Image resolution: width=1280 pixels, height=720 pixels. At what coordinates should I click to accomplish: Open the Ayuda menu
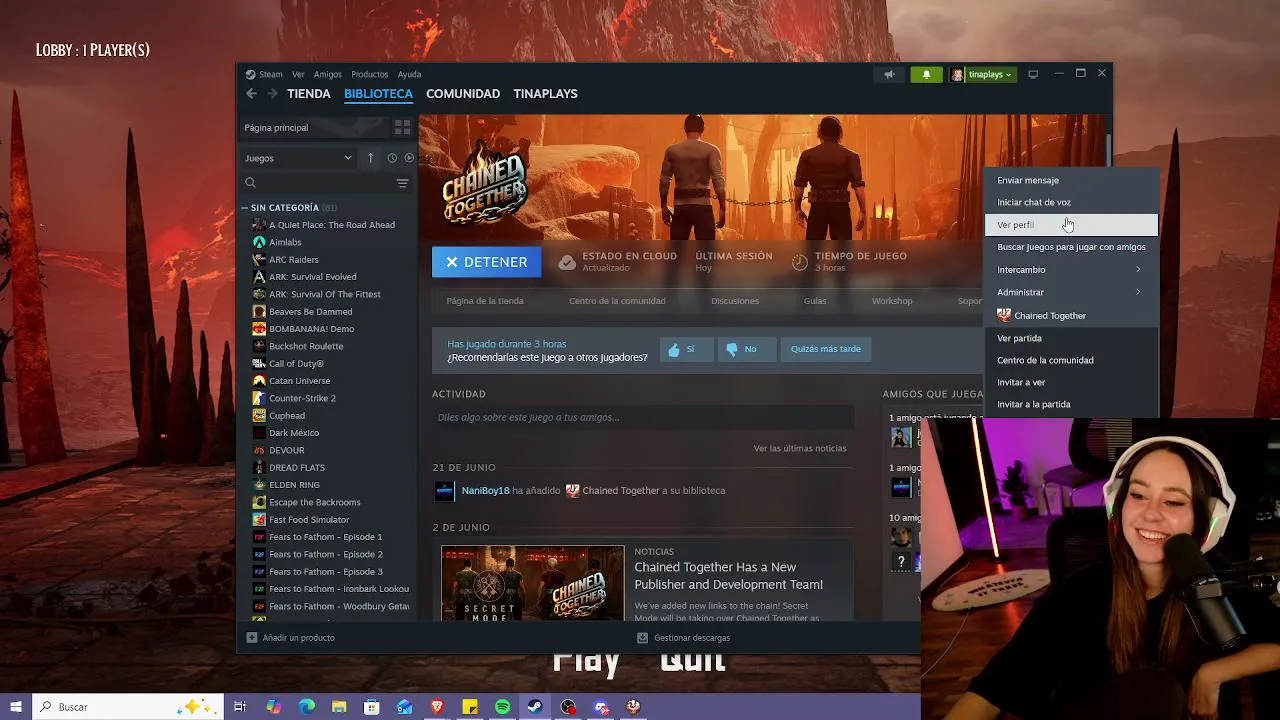click(409, 74)
